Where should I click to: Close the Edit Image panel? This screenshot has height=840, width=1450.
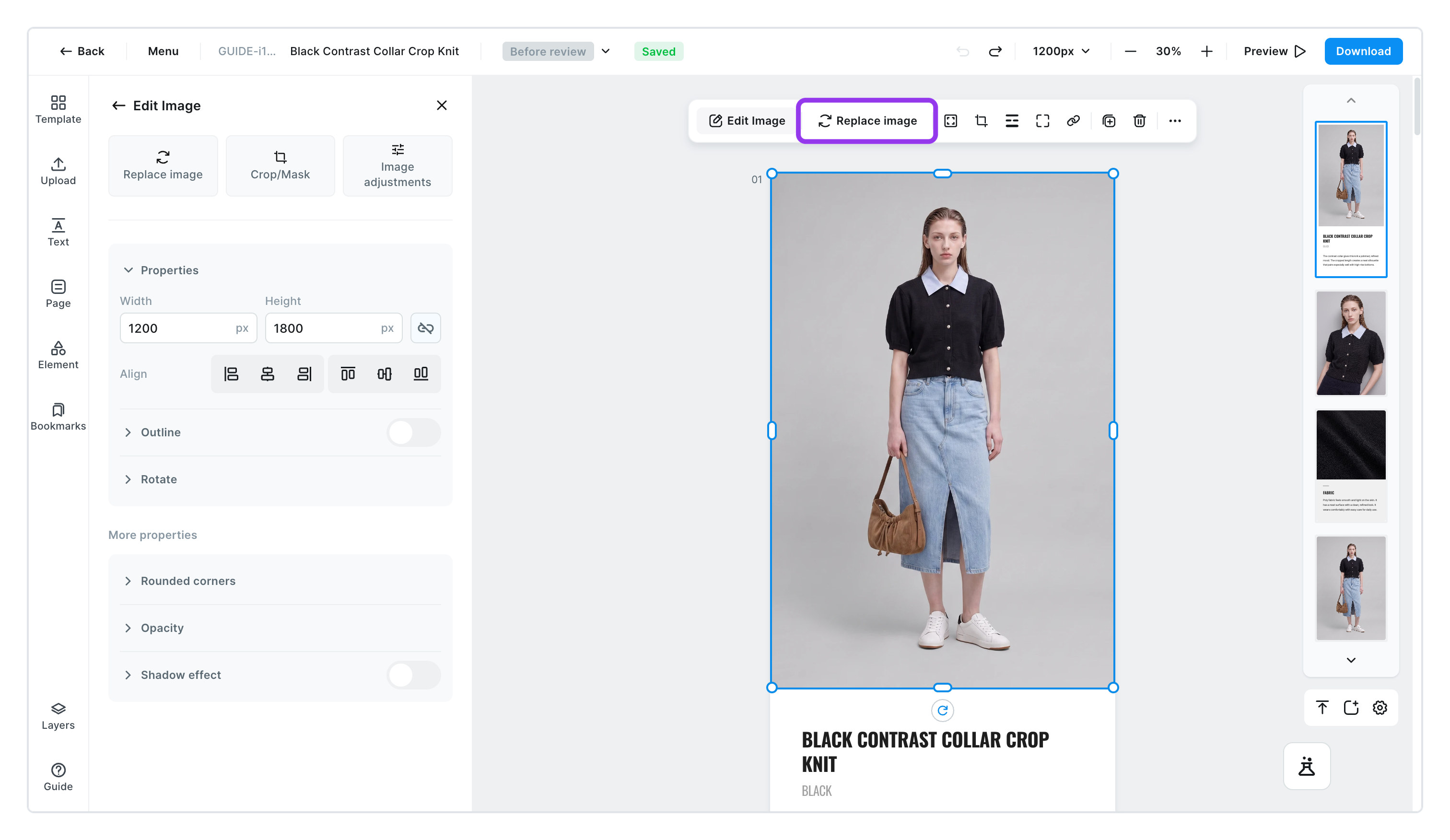[441, 105]
